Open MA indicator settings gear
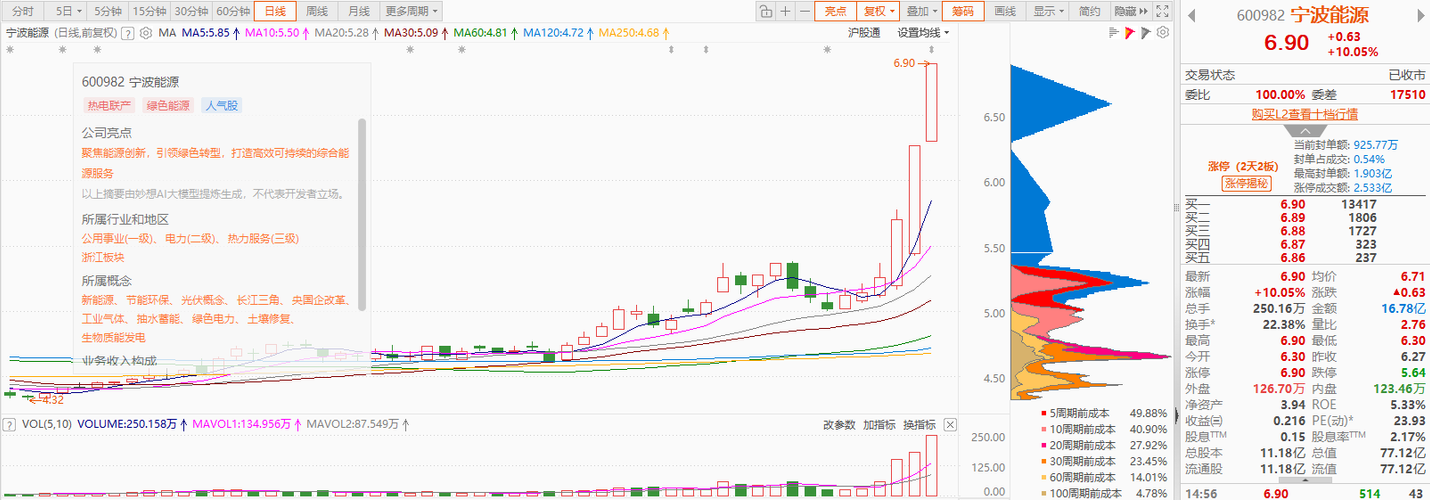 click(x=146, y=33)
